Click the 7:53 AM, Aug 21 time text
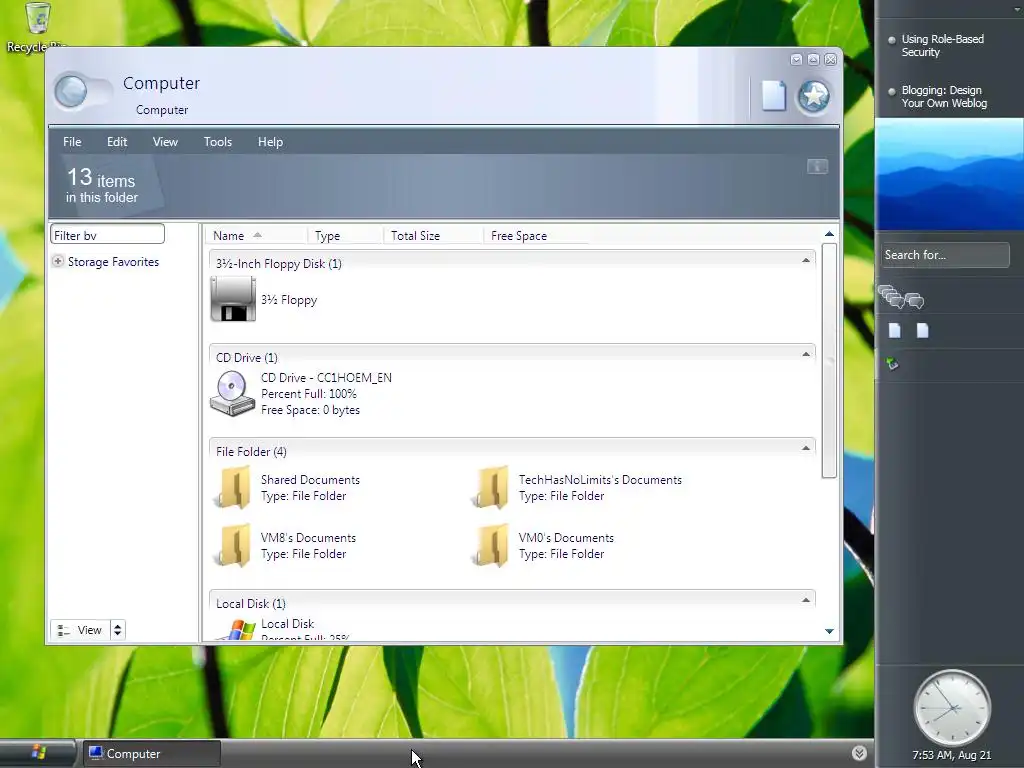The image size is (1024, 768). pos(952,756)
